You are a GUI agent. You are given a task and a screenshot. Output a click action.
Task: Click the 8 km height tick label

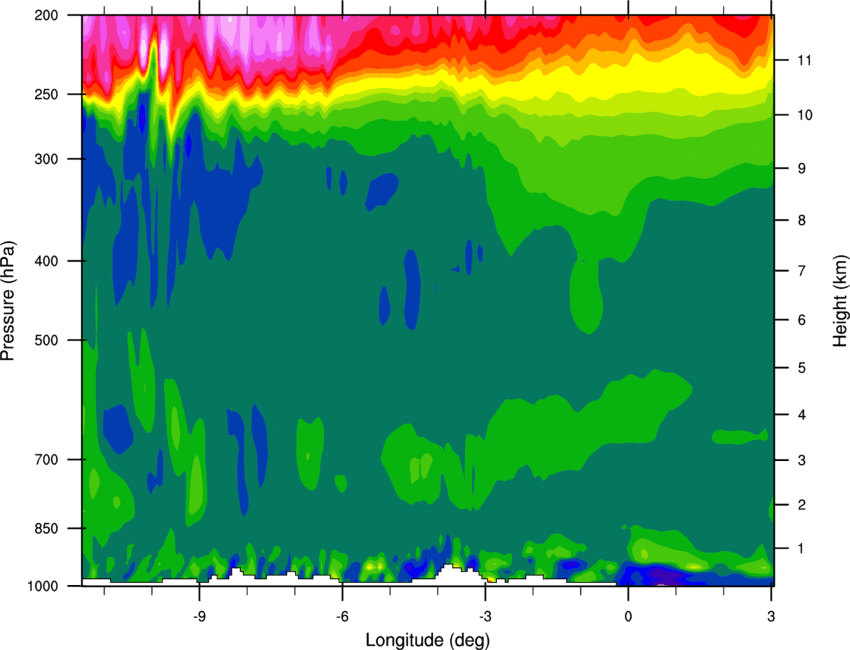pyautogui.click(x=802, y=220)
